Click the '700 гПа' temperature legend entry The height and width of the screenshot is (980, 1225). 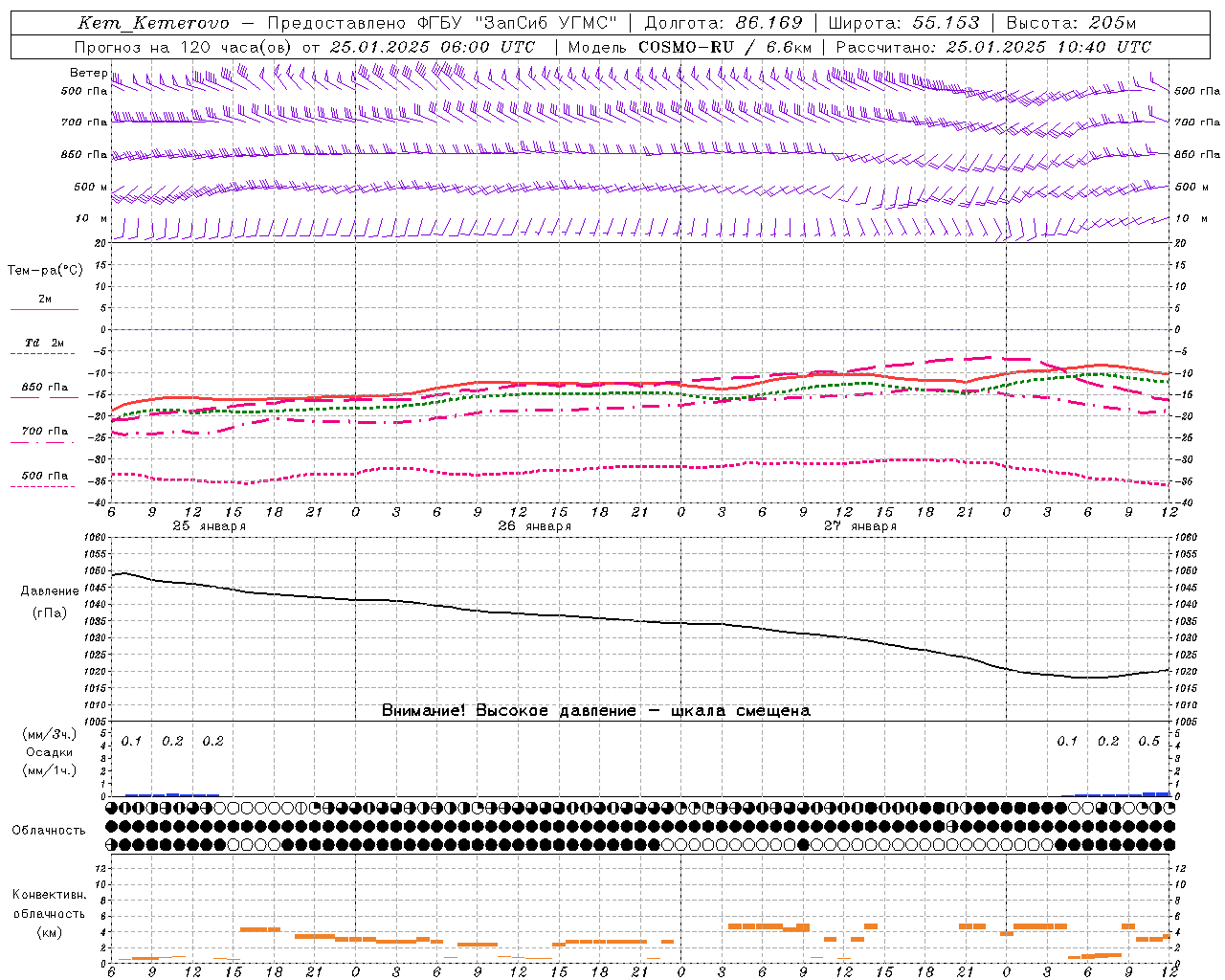tap(45, 432)
